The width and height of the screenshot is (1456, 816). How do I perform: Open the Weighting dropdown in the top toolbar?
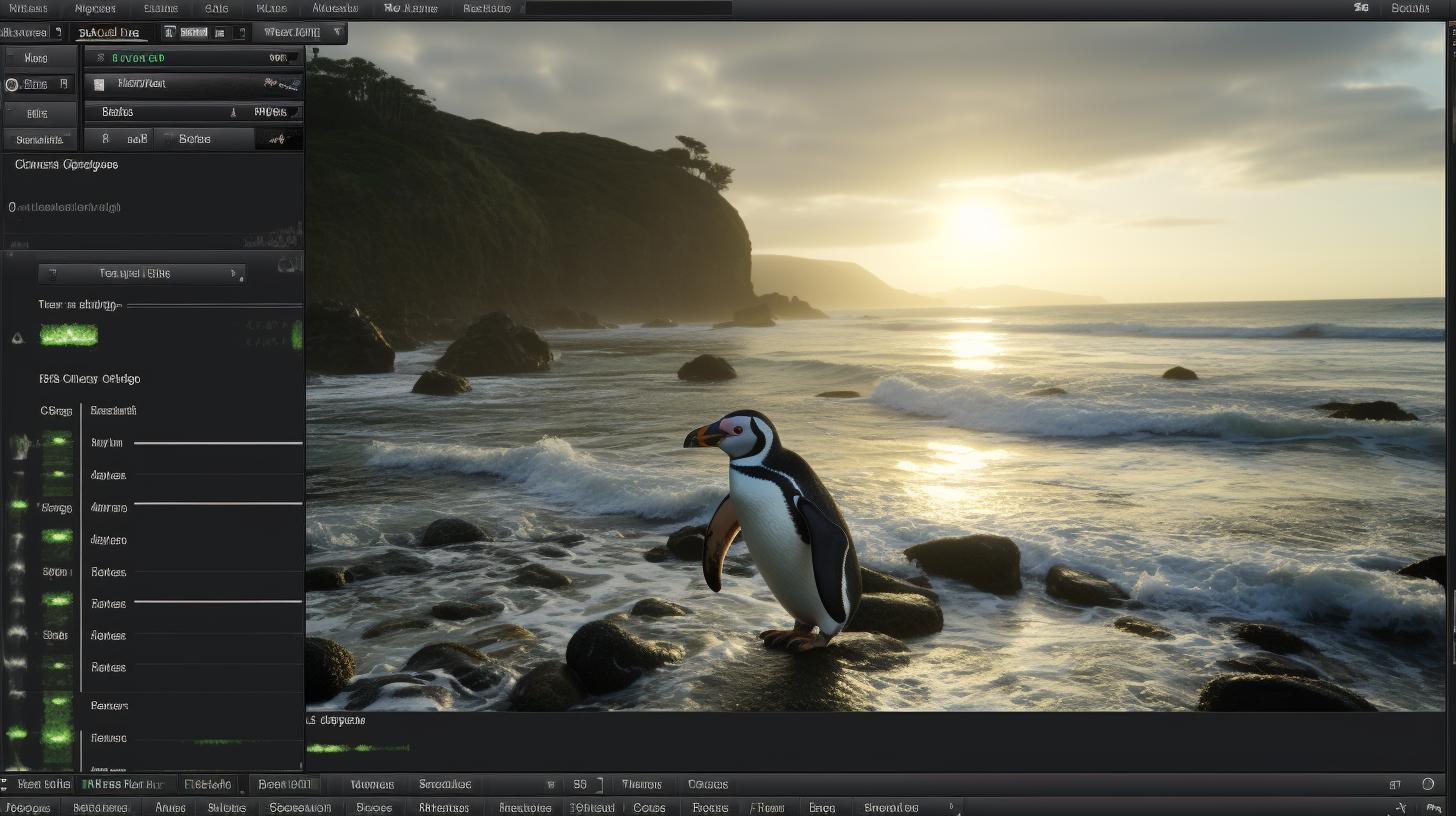300,31
